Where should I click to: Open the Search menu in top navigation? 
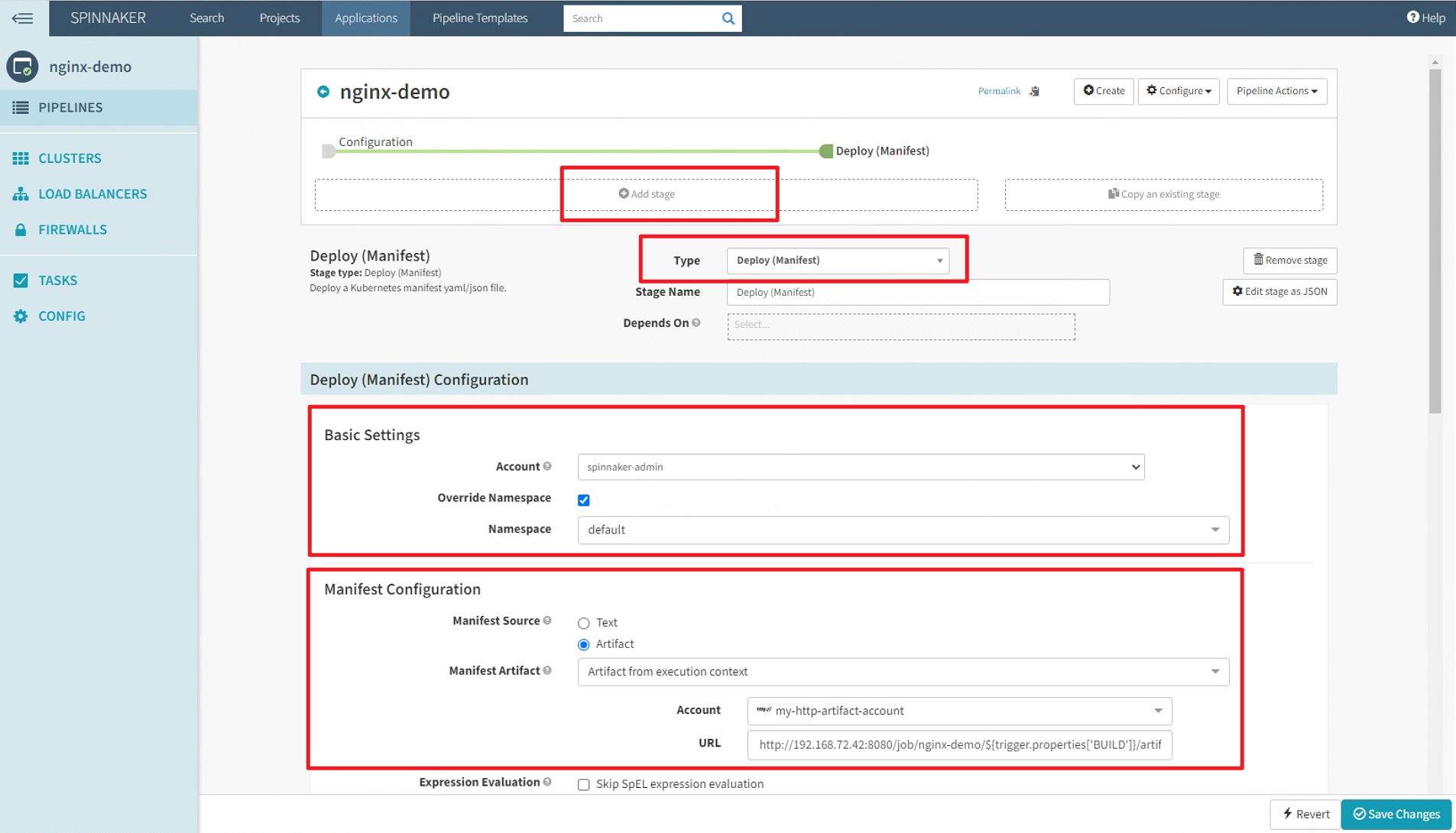coord(206,18)
